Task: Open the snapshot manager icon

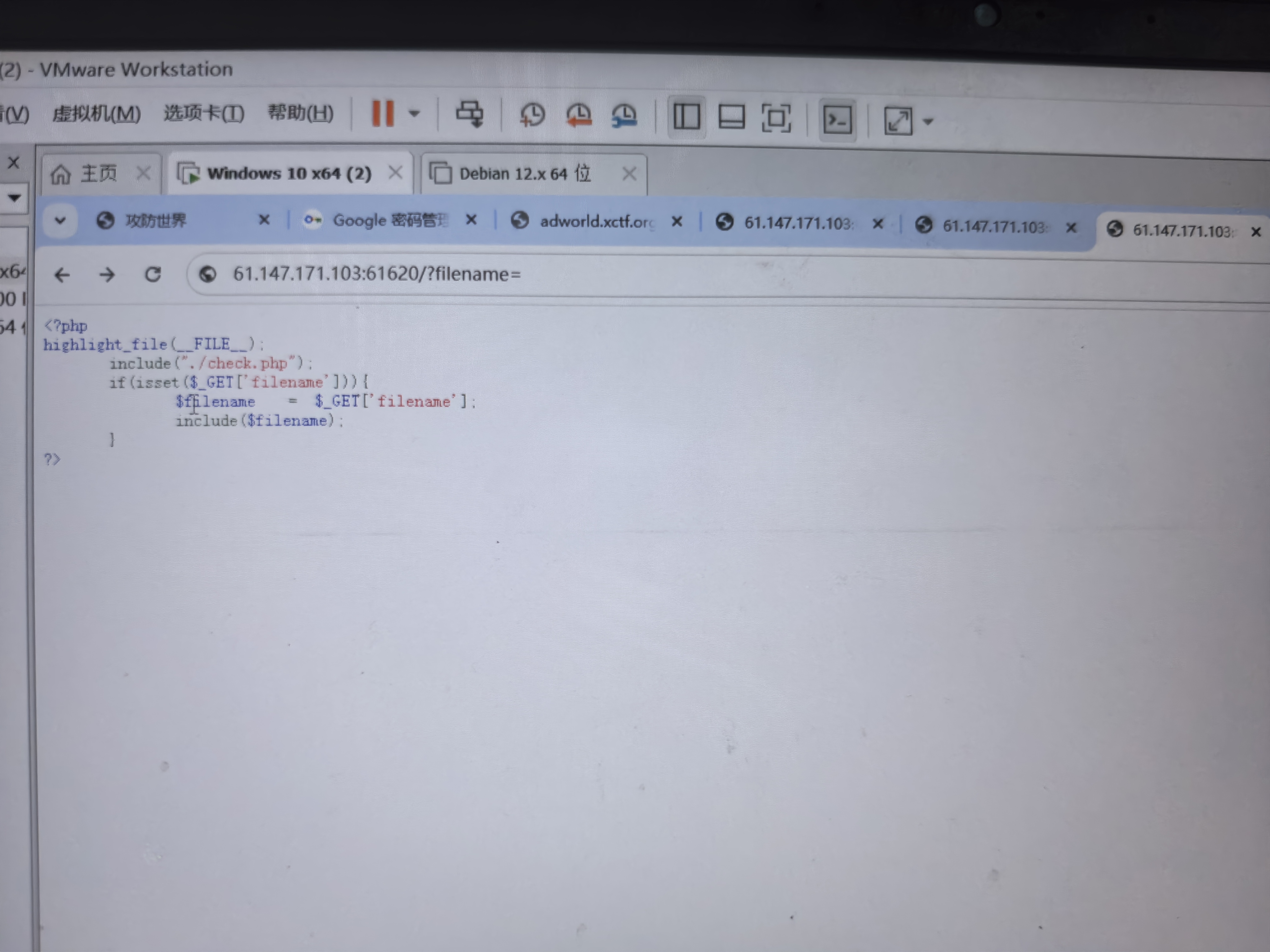Action: [624, 116]
